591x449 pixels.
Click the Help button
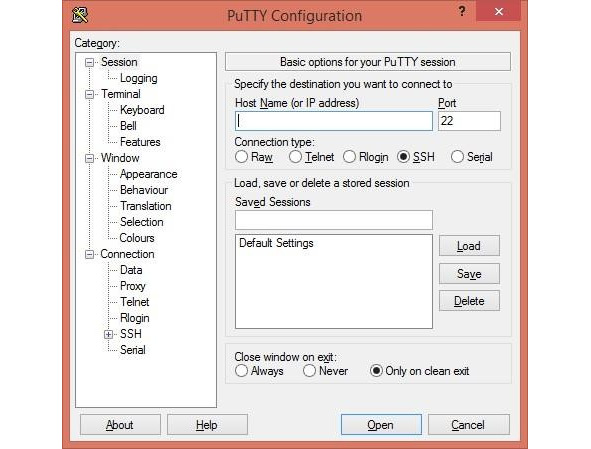click(x=207, y=425)
